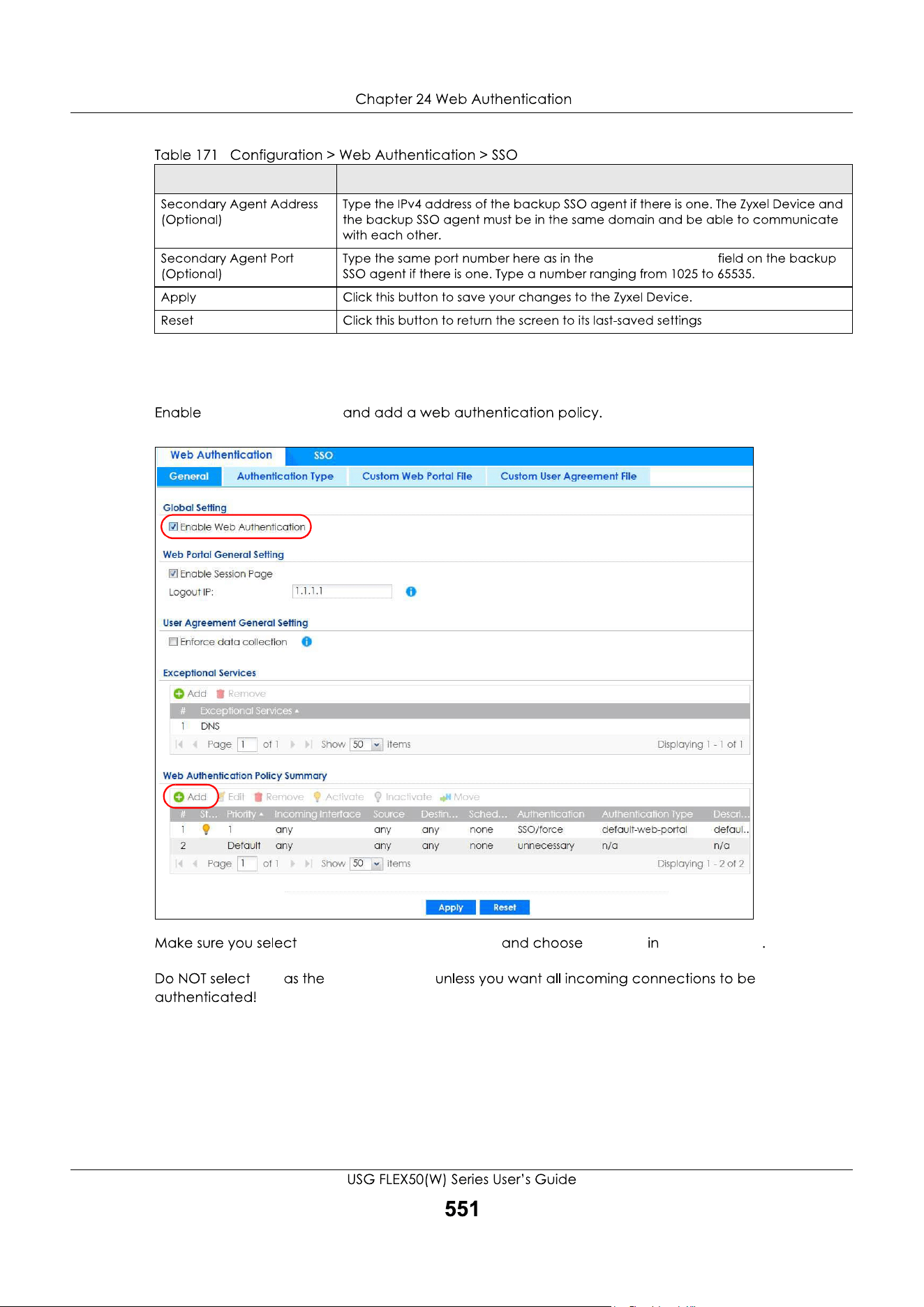
Task: Click the lightbulb status icon in policy row 1
Action: click(206, 829)
